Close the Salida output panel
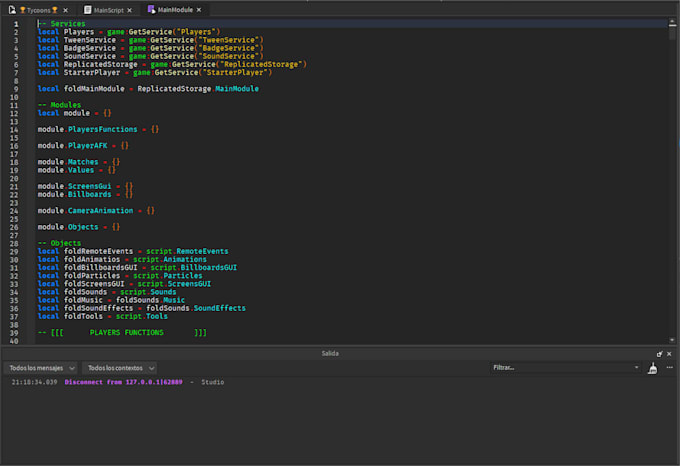Image resolution: width=680 pixels, height=466 pixels. [669, 354]
